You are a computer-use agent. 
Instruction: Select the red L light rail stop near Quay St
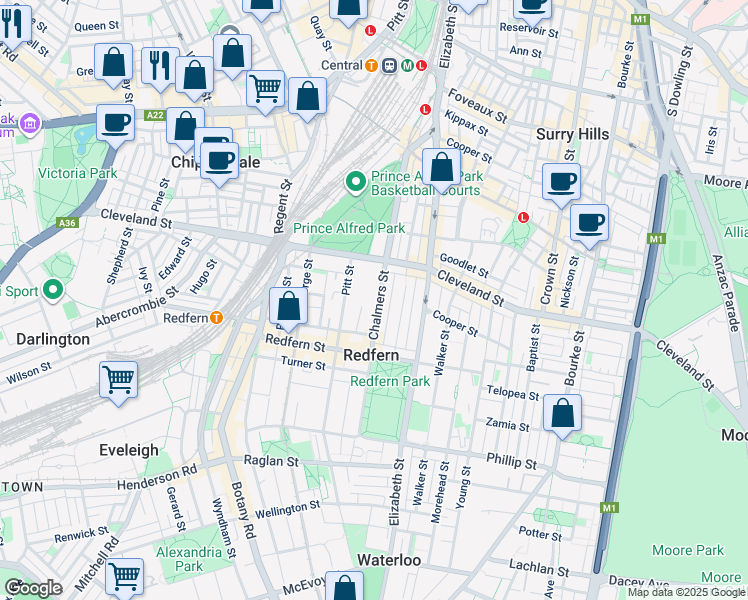[x=370, y=31]
